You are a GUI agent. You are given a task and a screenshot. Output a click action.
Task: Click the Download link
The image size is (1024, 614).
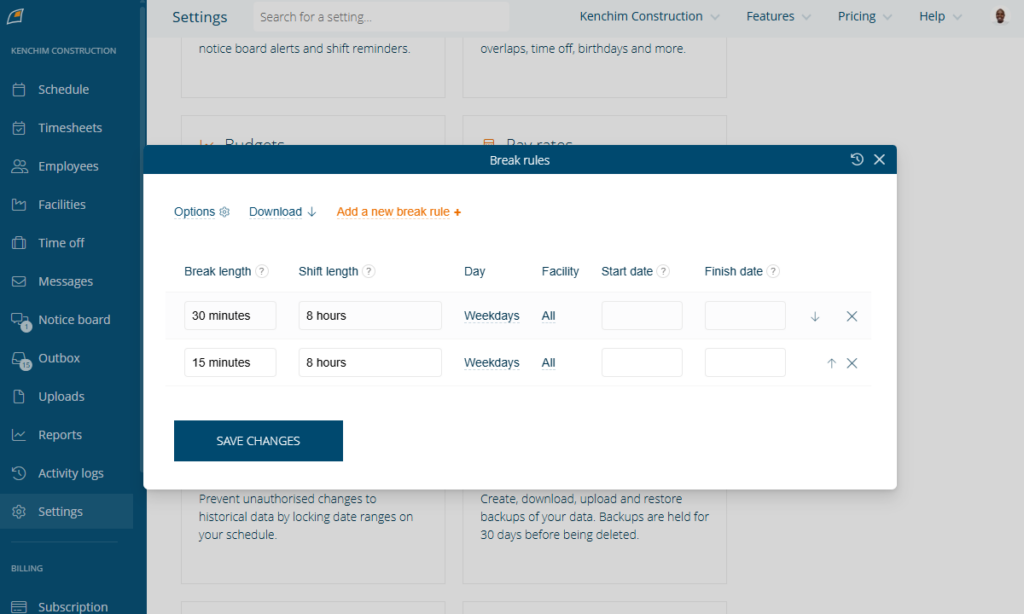click(x=282, y=212)
